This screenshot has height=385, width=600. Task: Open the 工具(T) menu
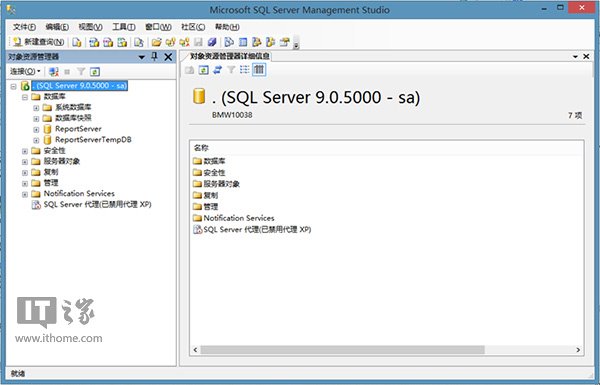coord(124,27)
